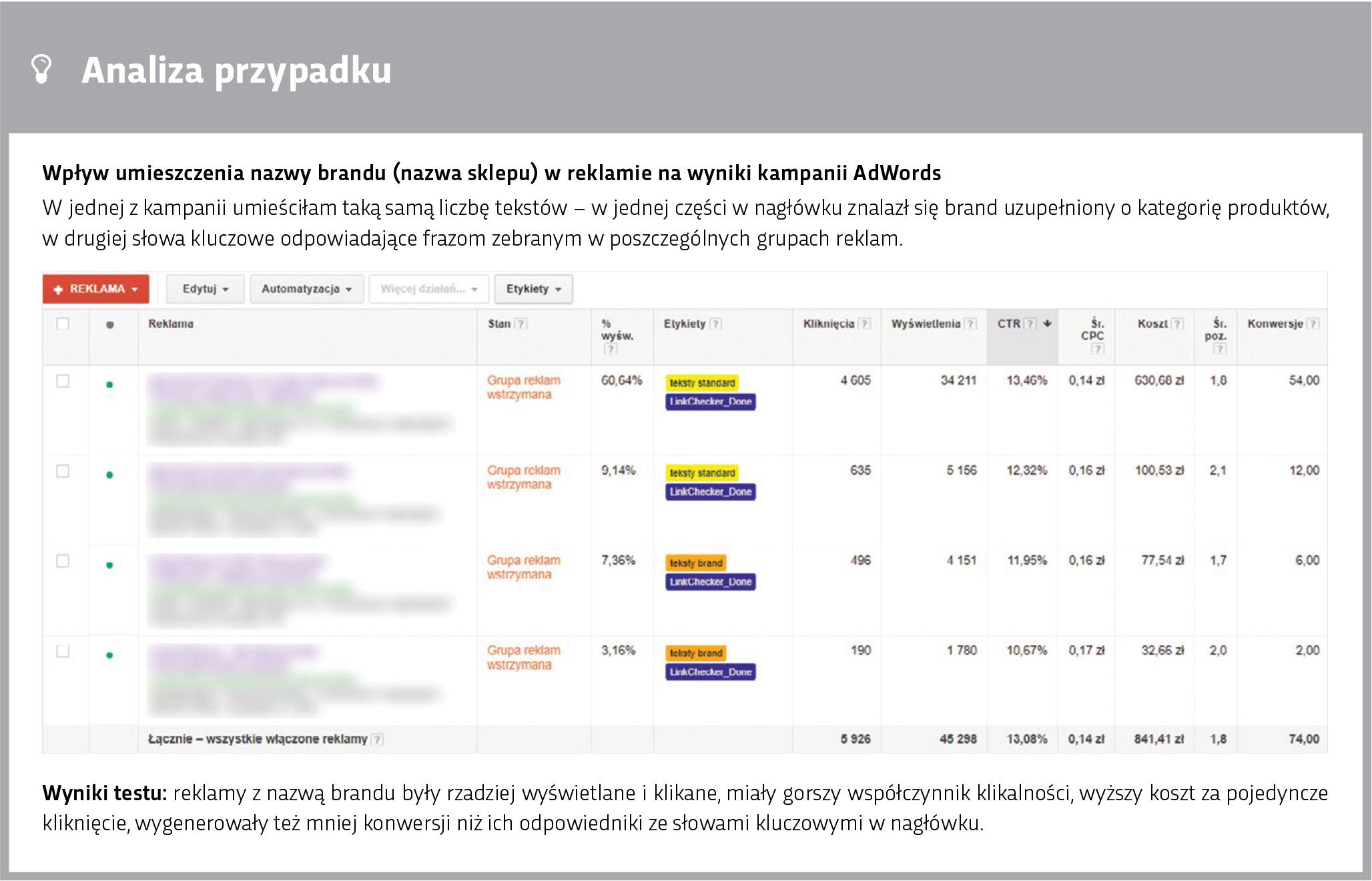Click the lightbulb icon beside Analiza przypadku
The height and width of the screenshot is (881, 1372).
(41, 69)
